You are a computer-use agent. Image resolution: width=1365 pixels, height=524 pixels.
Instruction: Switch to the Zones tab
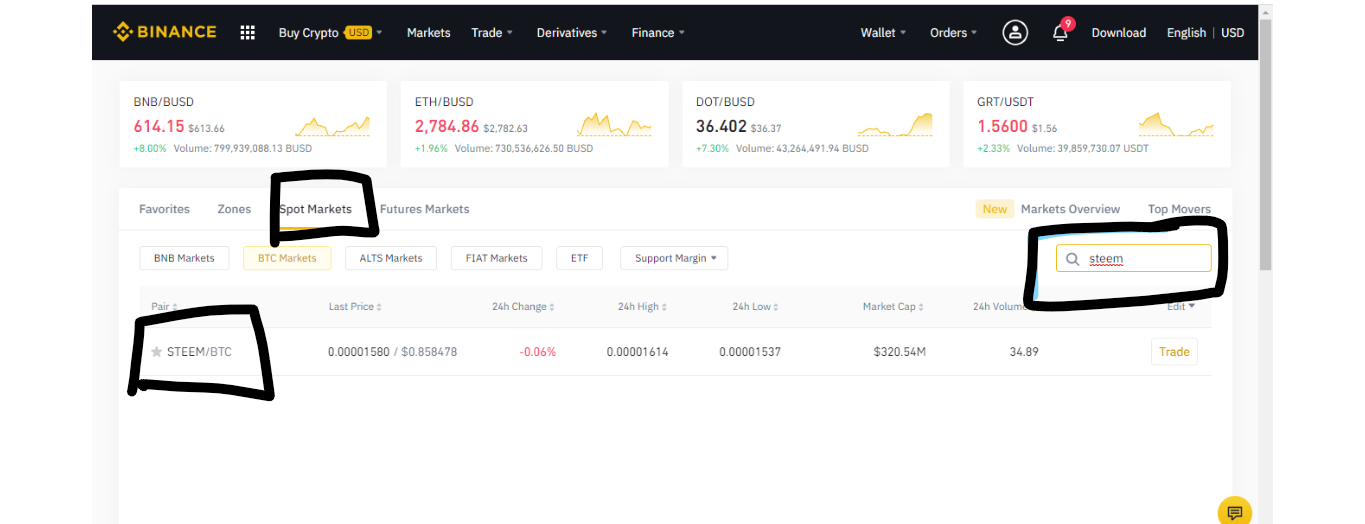[x=234, y=209]
